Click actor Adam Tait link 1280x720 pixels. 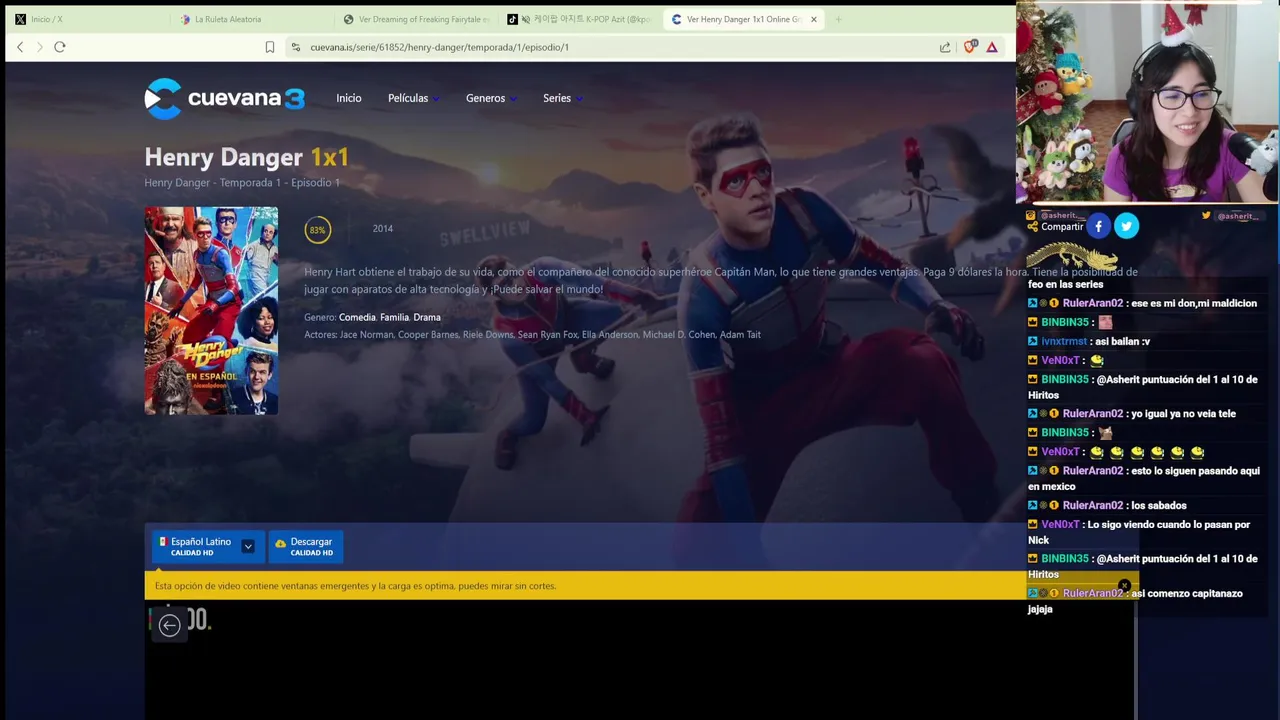(x=740, y=335)
